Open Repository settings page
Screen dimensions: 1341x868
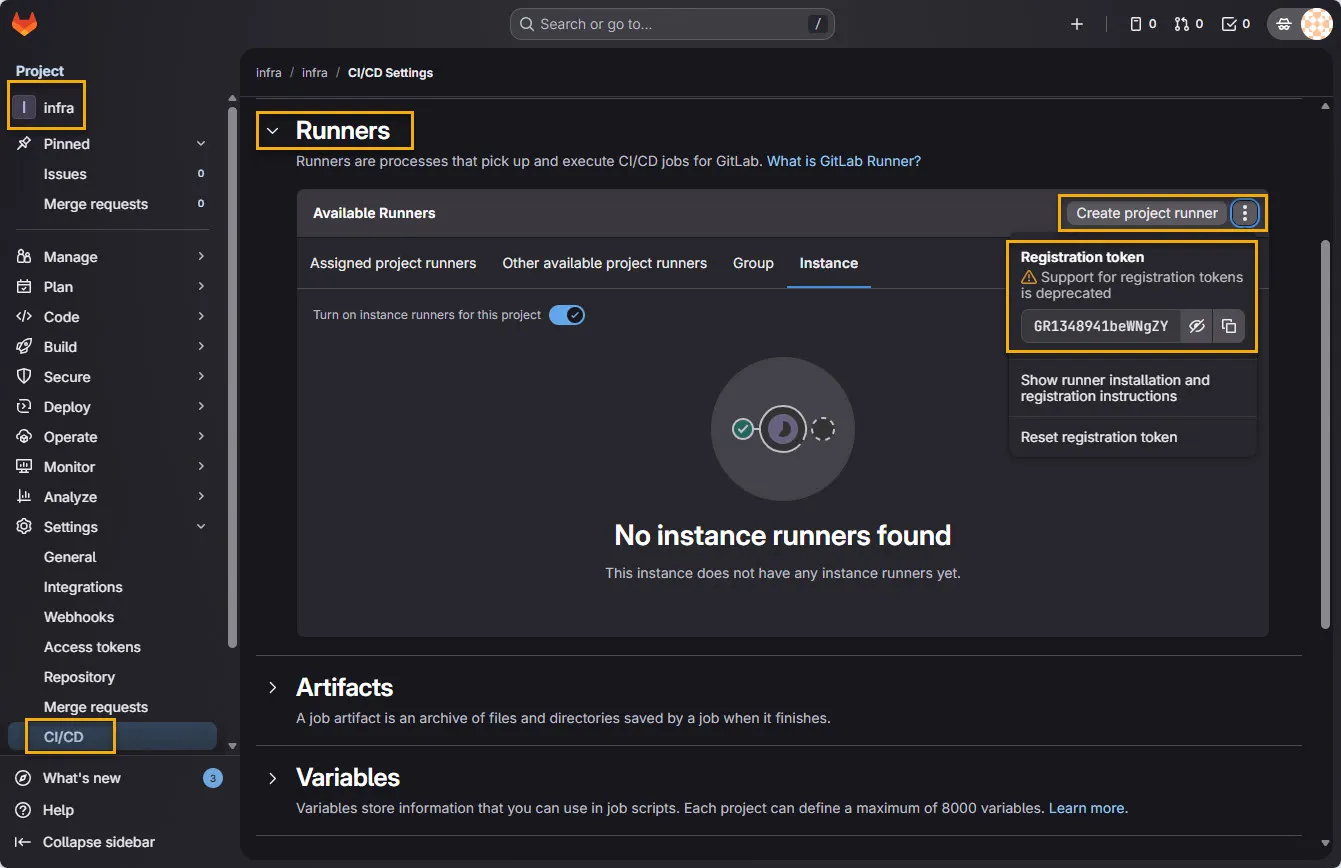[112, 677]
